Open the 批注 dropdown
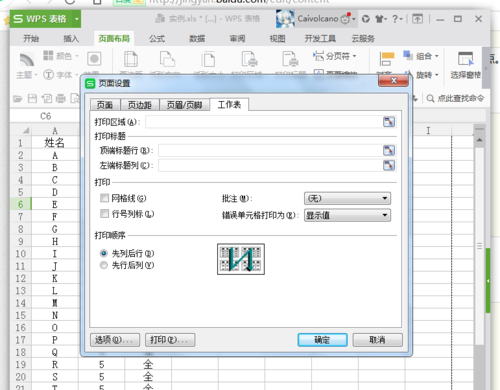The width and height of the screenshot is (500, 390). pyautogui.click(x=347, y=198)
